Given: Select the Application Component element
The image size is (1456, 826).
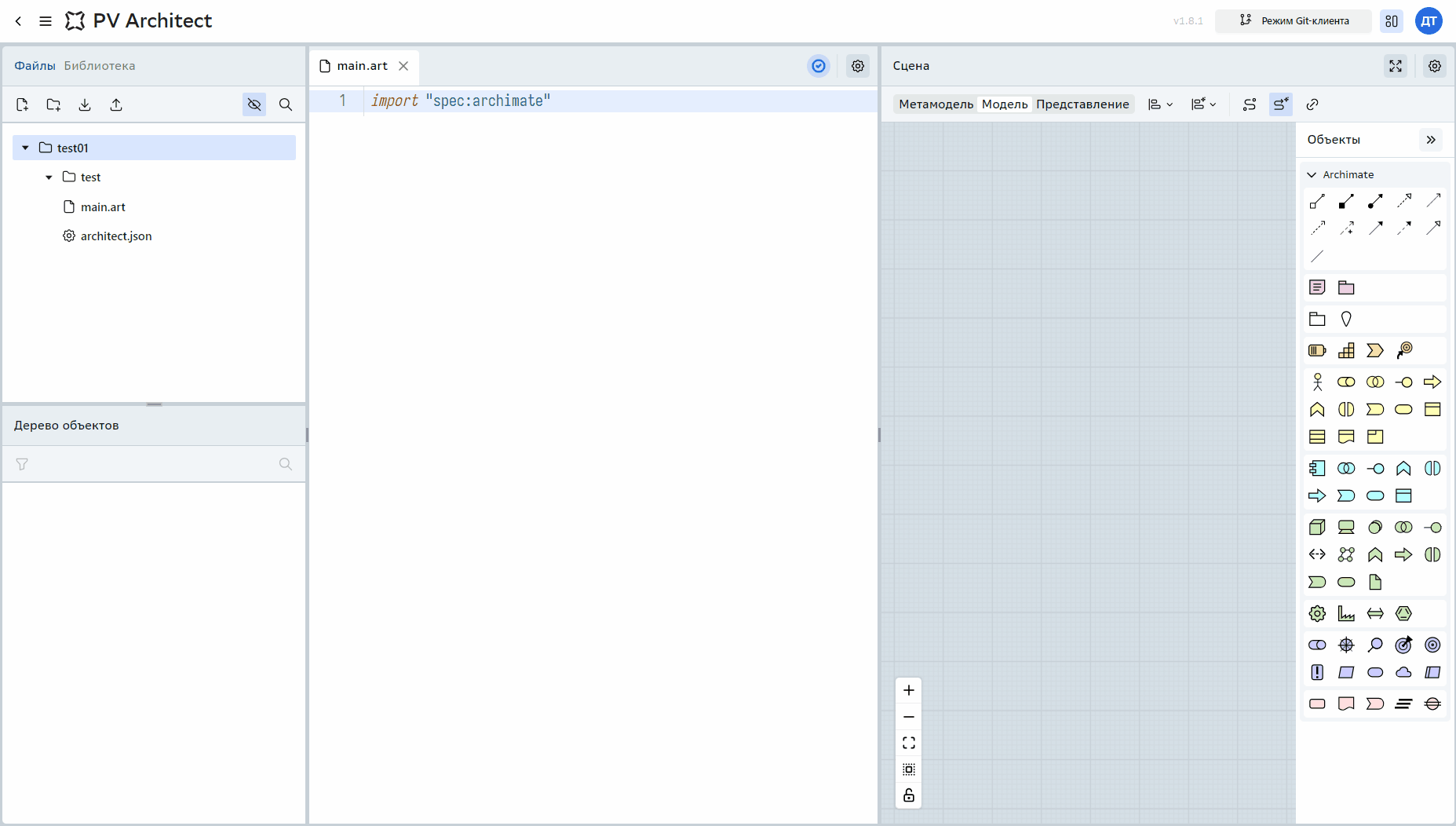Looking at the screenshot, I should click(1317, 468).
